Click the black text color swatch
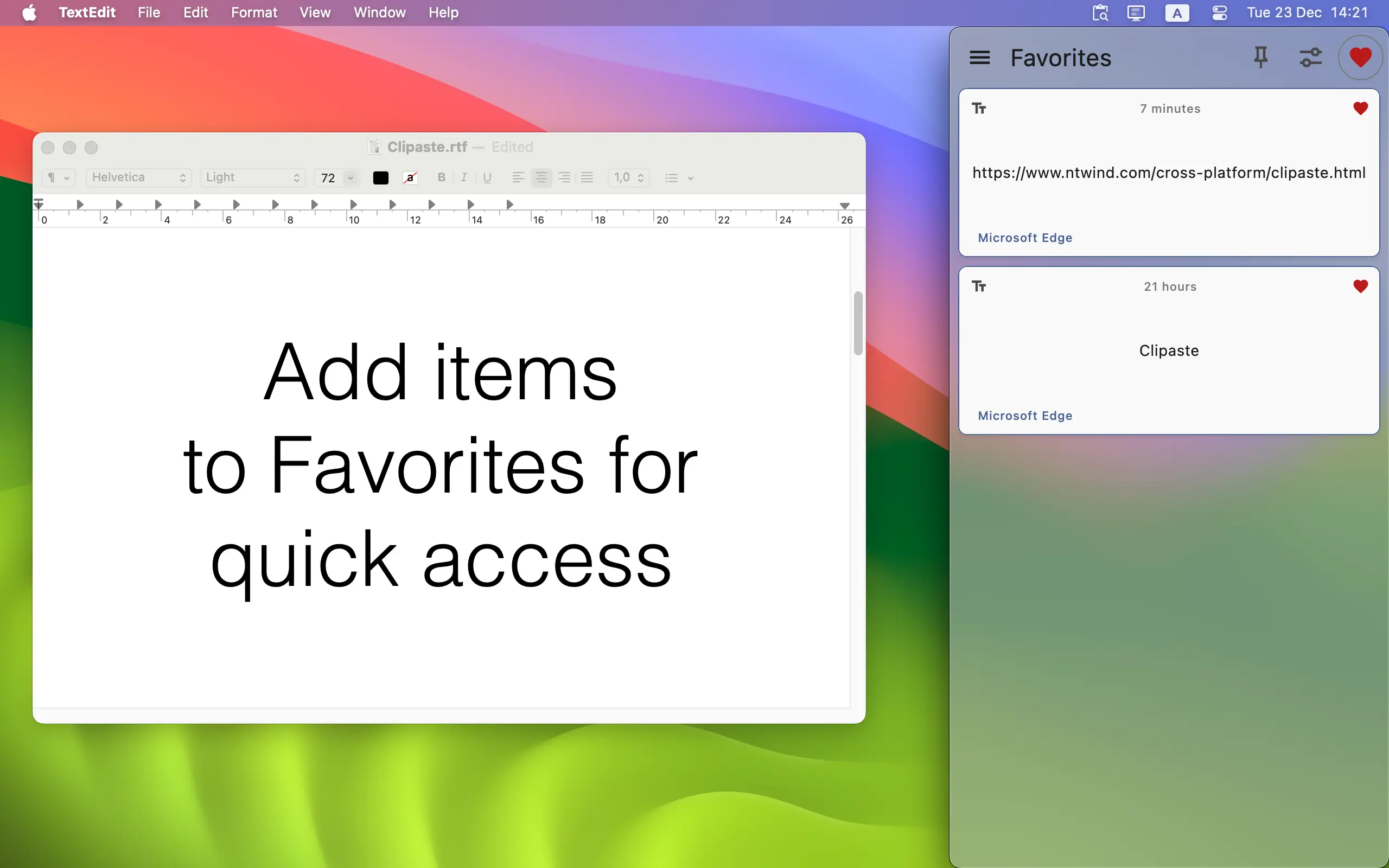1389x868 pixels. [x=380, y=178]
